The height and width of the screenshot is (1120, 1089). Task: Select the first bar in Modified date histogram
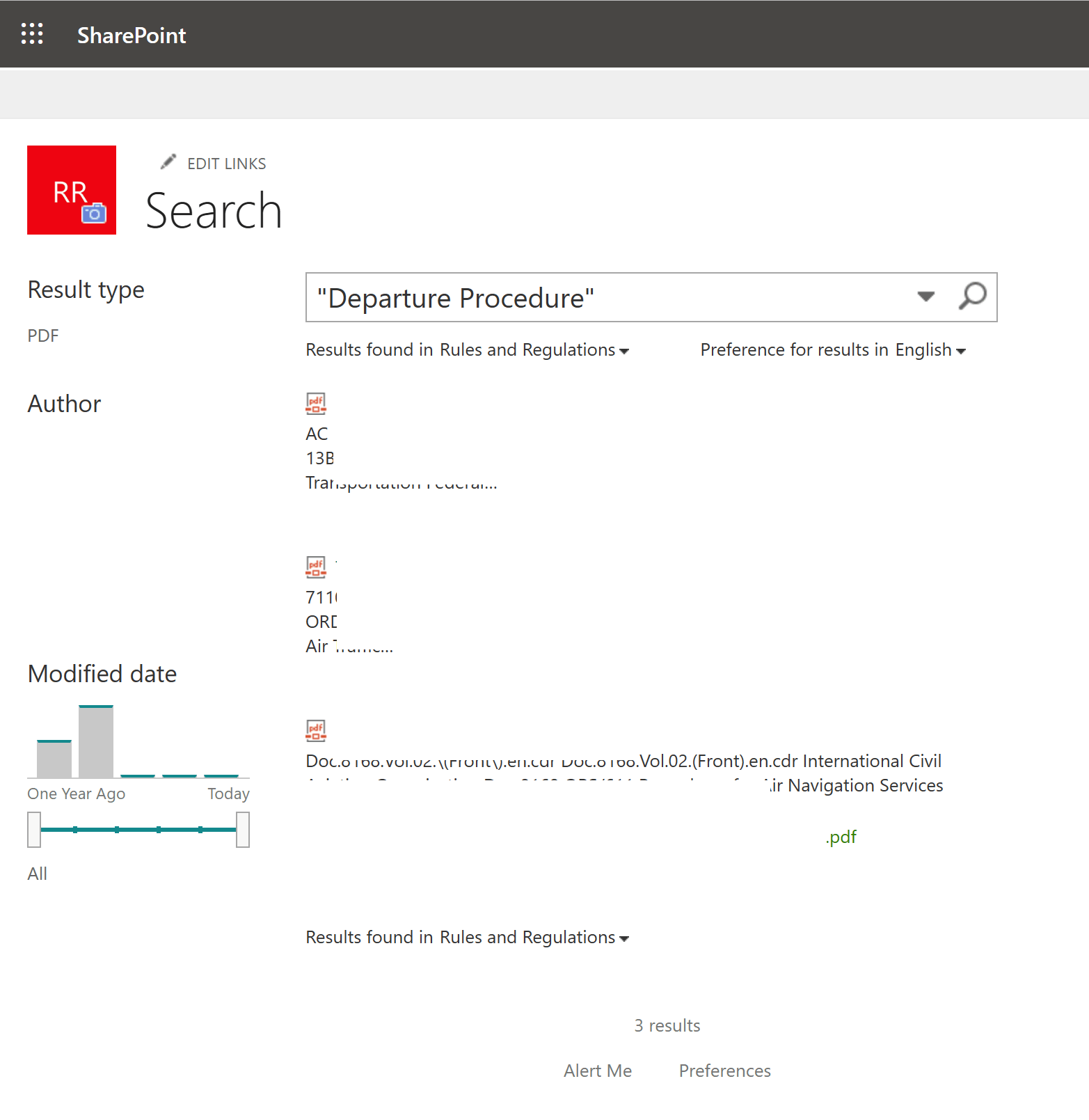(54, 759)
